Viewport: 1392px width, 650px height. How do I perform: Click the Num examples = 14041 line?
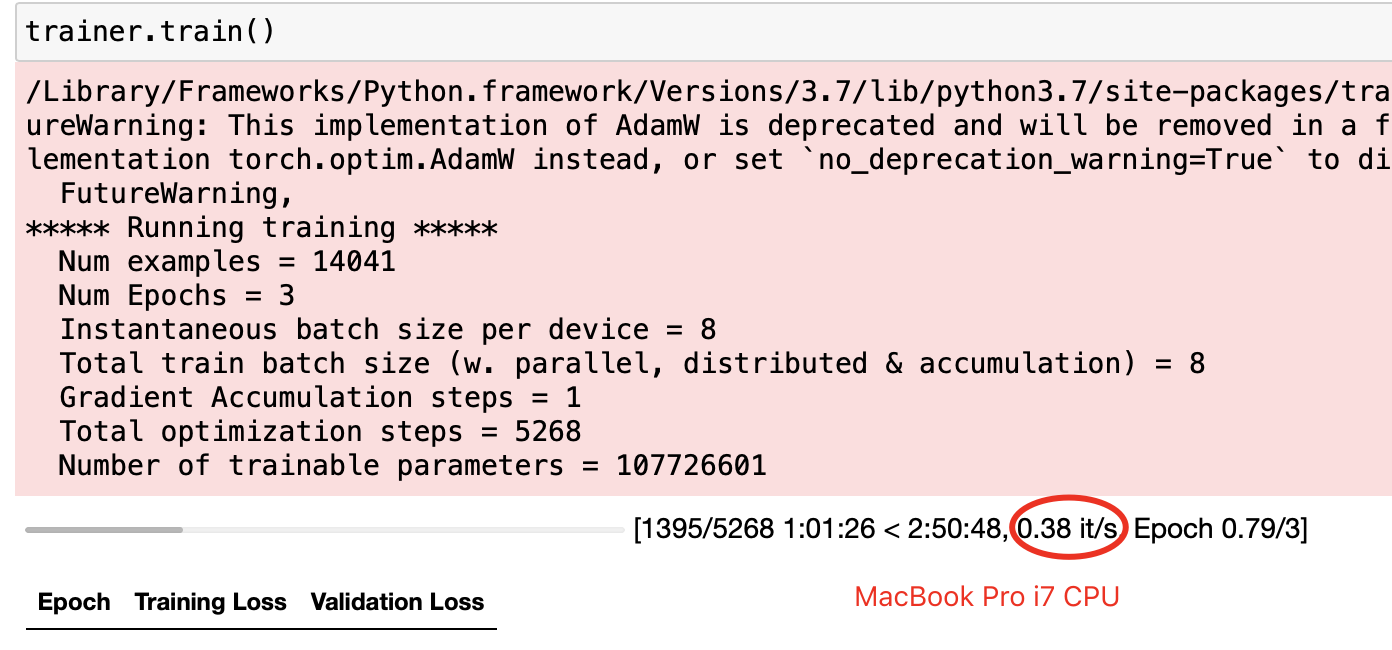click(x=227, y=262)
